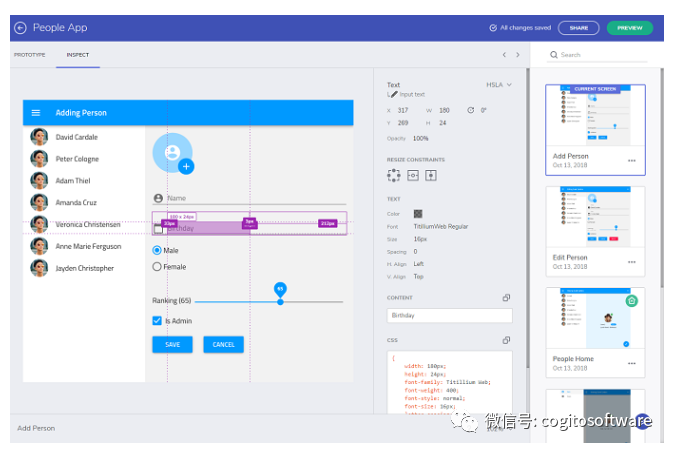Viewport: 674px width, 452px height.
Task: Click the X position value 317
Action: point(403,110)
